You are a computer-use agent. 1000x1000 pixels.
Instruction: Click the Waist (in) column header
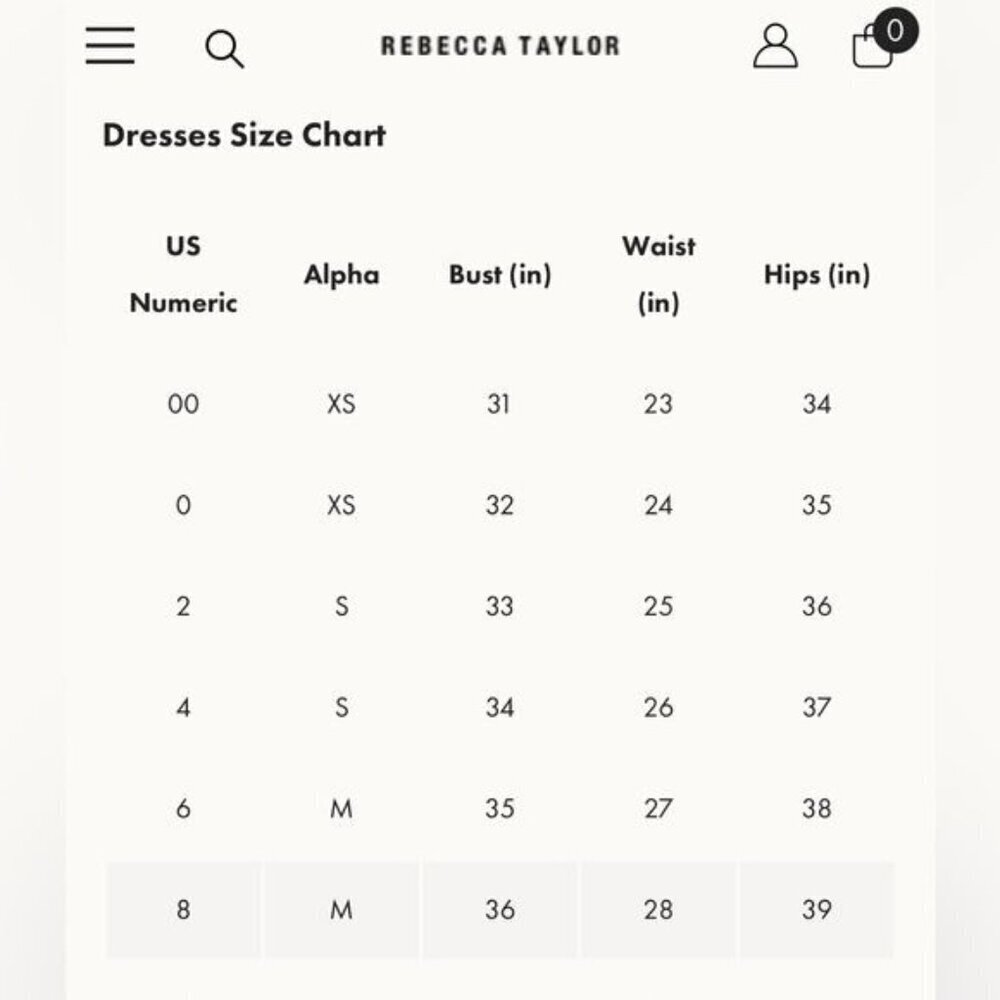[x=658, y=274]
